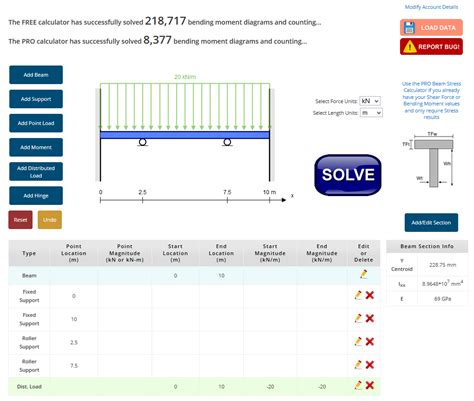Click the Add Point Load button
The width and height of the screenshot is (474, 401).
pos(36,124)
